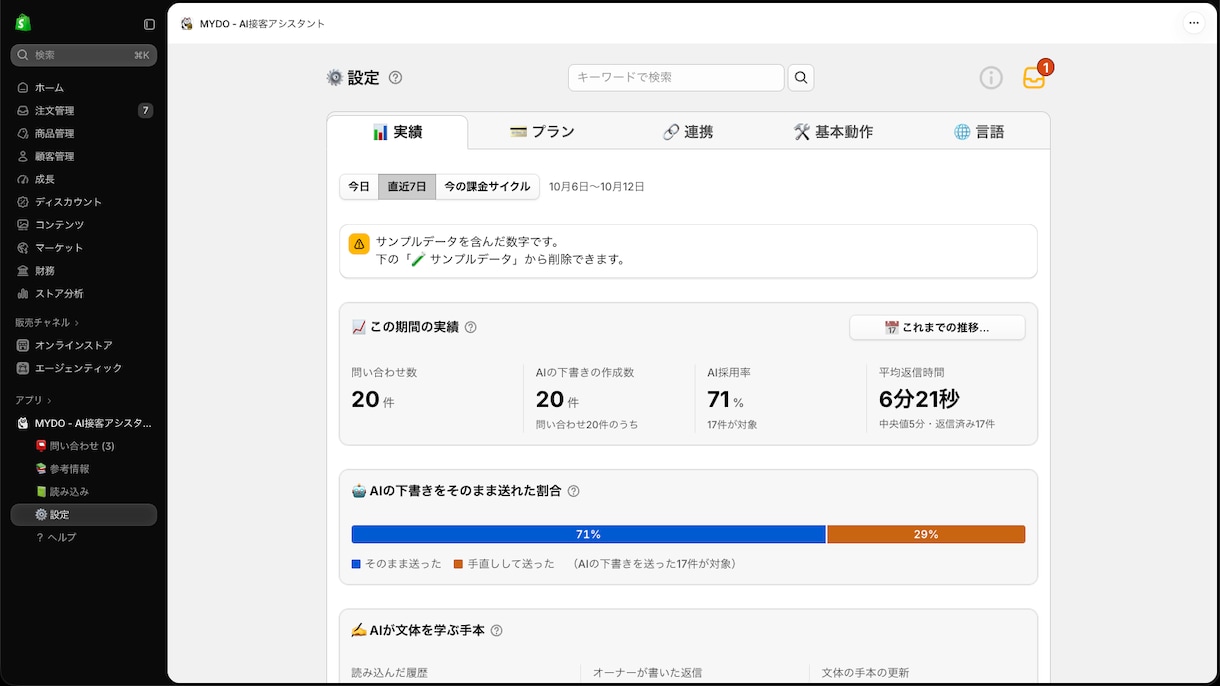The width and height of the screenshot is (1220, 686).
Task: Open ヘルプ in the sidebar
Action: [x=84, y=538]
